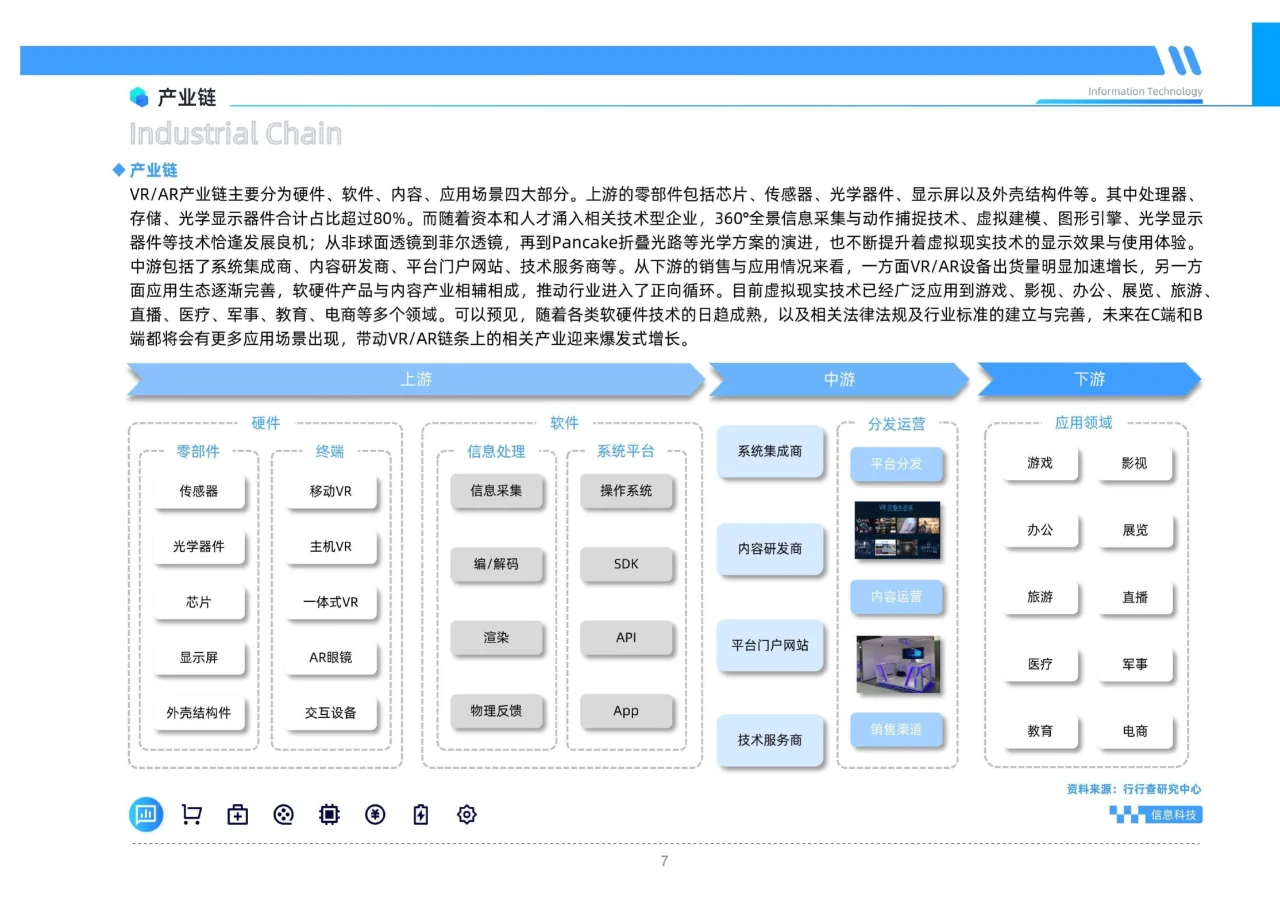
Task: Select the 内容研发商 box
Action: click(770, 549)
